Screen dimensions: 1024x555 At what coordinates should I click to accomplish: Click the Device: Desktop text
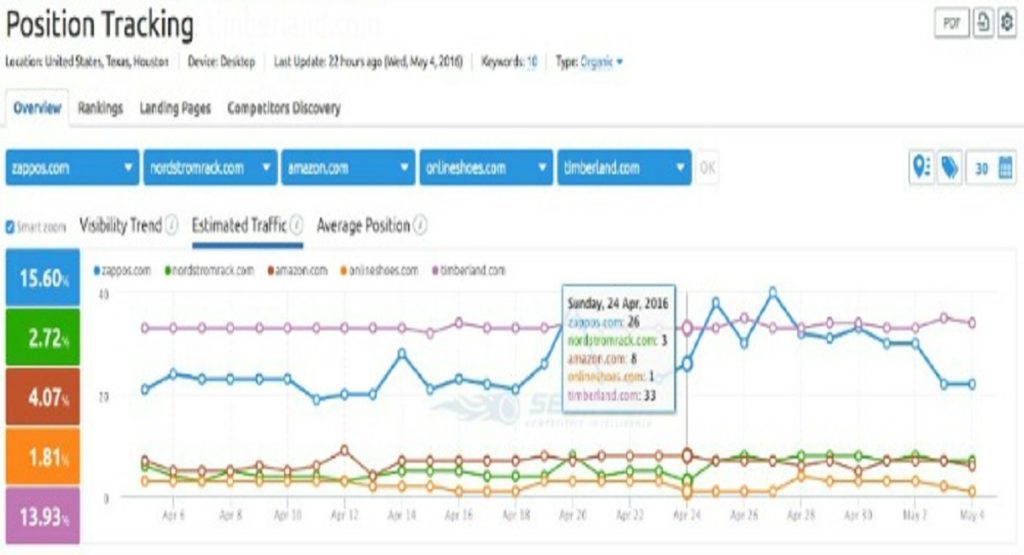click(221, 61)
